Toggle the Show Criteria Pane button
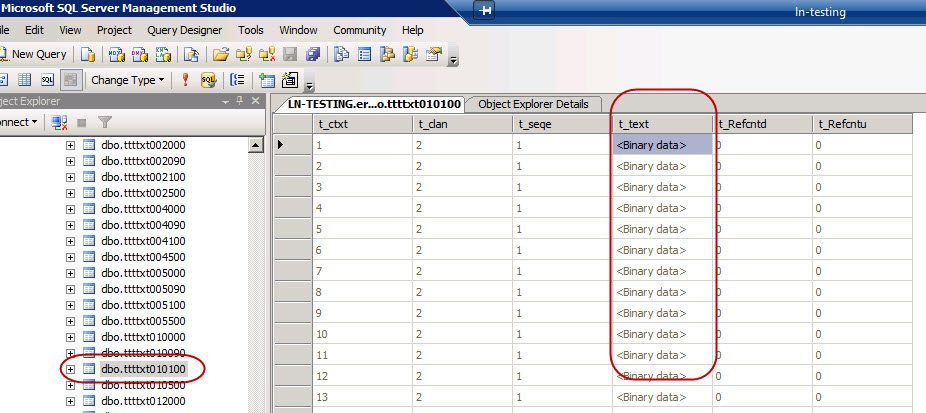The height and width of the screenshot is (413, 926). coord(24,80)
